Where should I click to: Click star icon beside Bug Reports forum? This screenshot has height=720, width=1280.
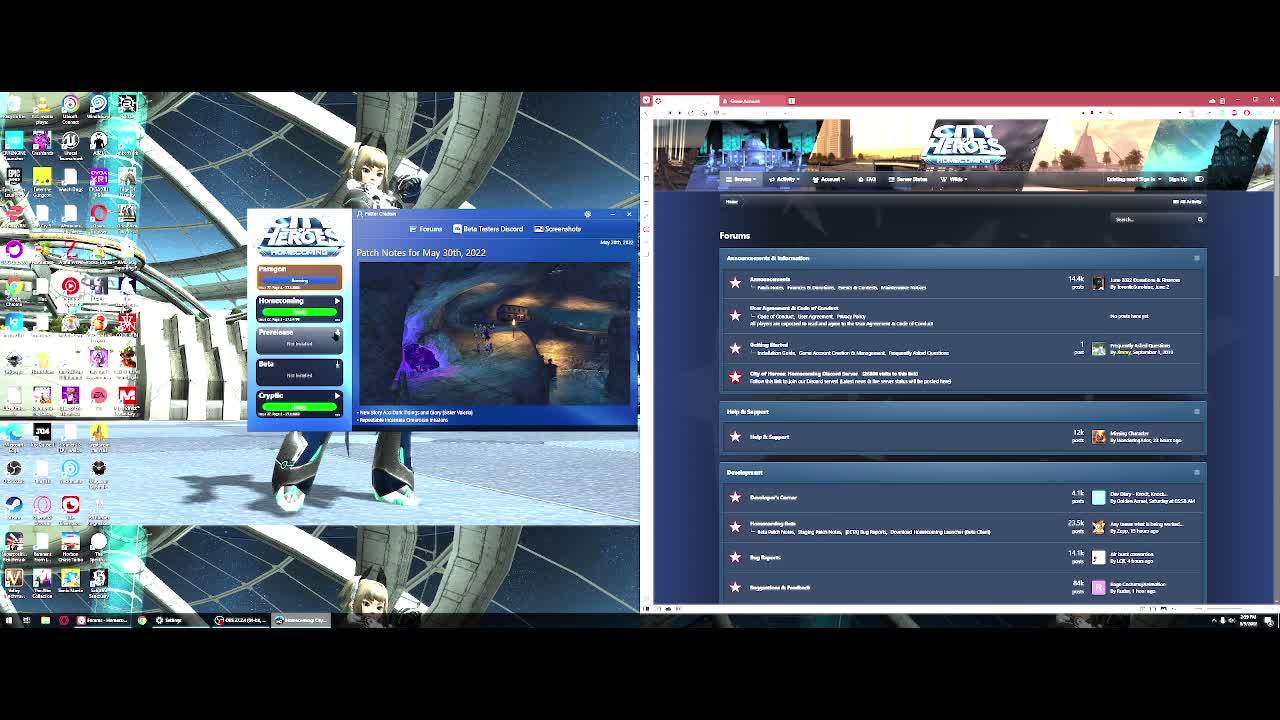tap(735, 557)
